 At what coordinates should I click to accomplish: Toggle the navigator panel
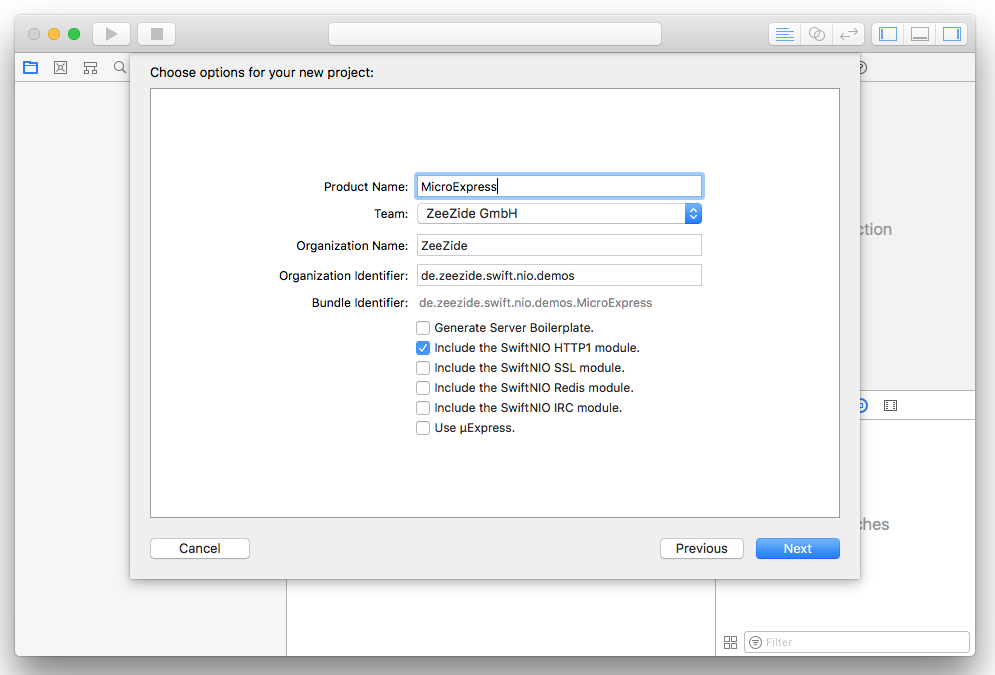888,34
